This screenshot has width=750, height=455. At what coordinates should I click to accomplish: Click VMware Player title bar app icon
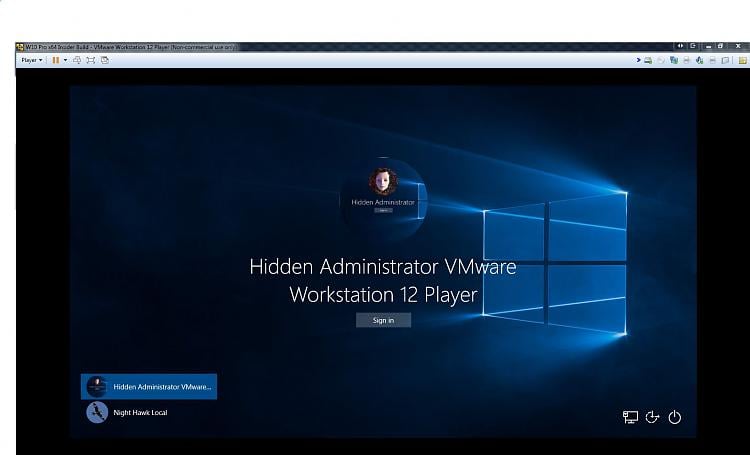tap(20, 47)
